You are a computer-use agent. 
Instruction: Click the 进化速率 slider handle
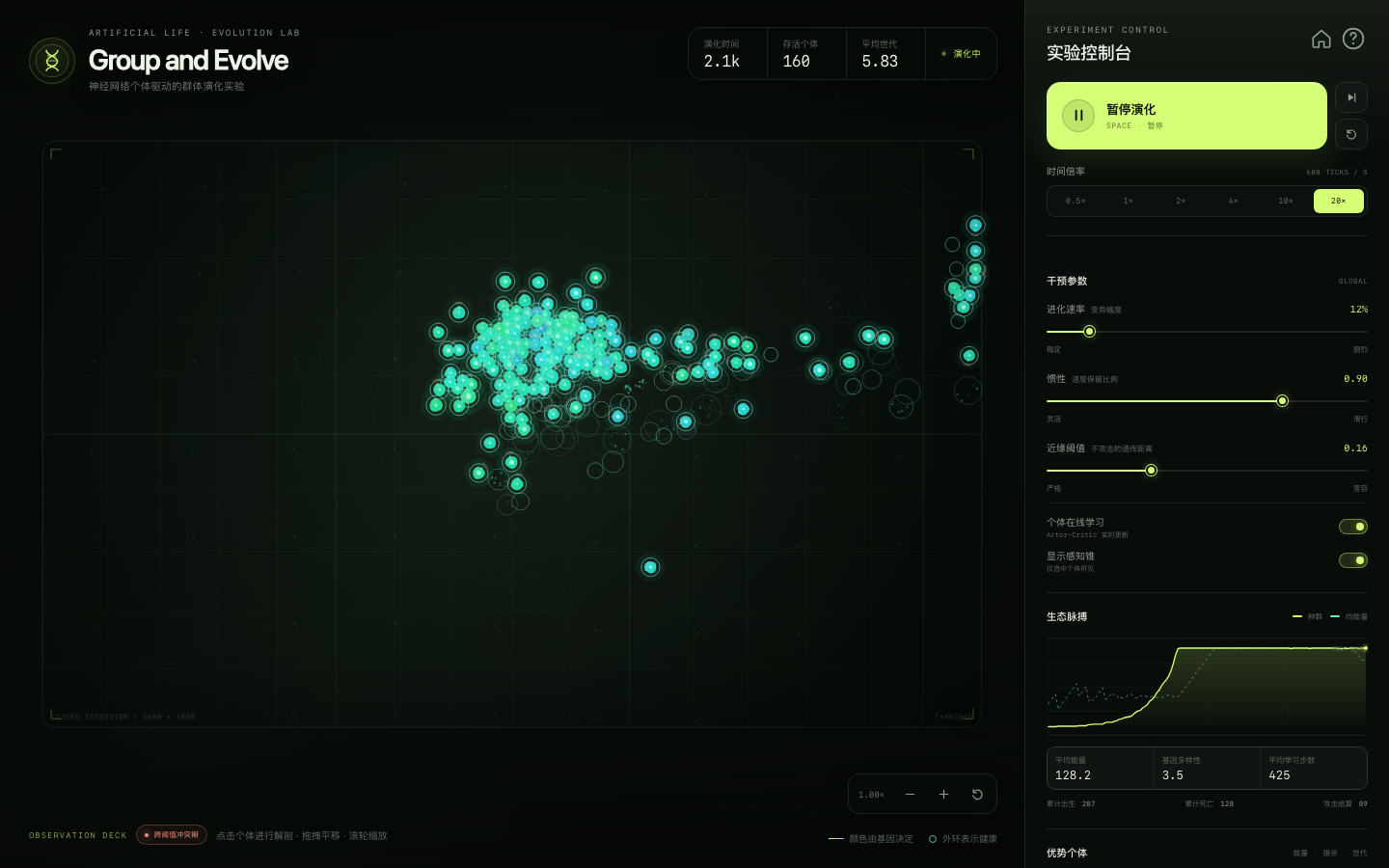[x=1089, y=332]
